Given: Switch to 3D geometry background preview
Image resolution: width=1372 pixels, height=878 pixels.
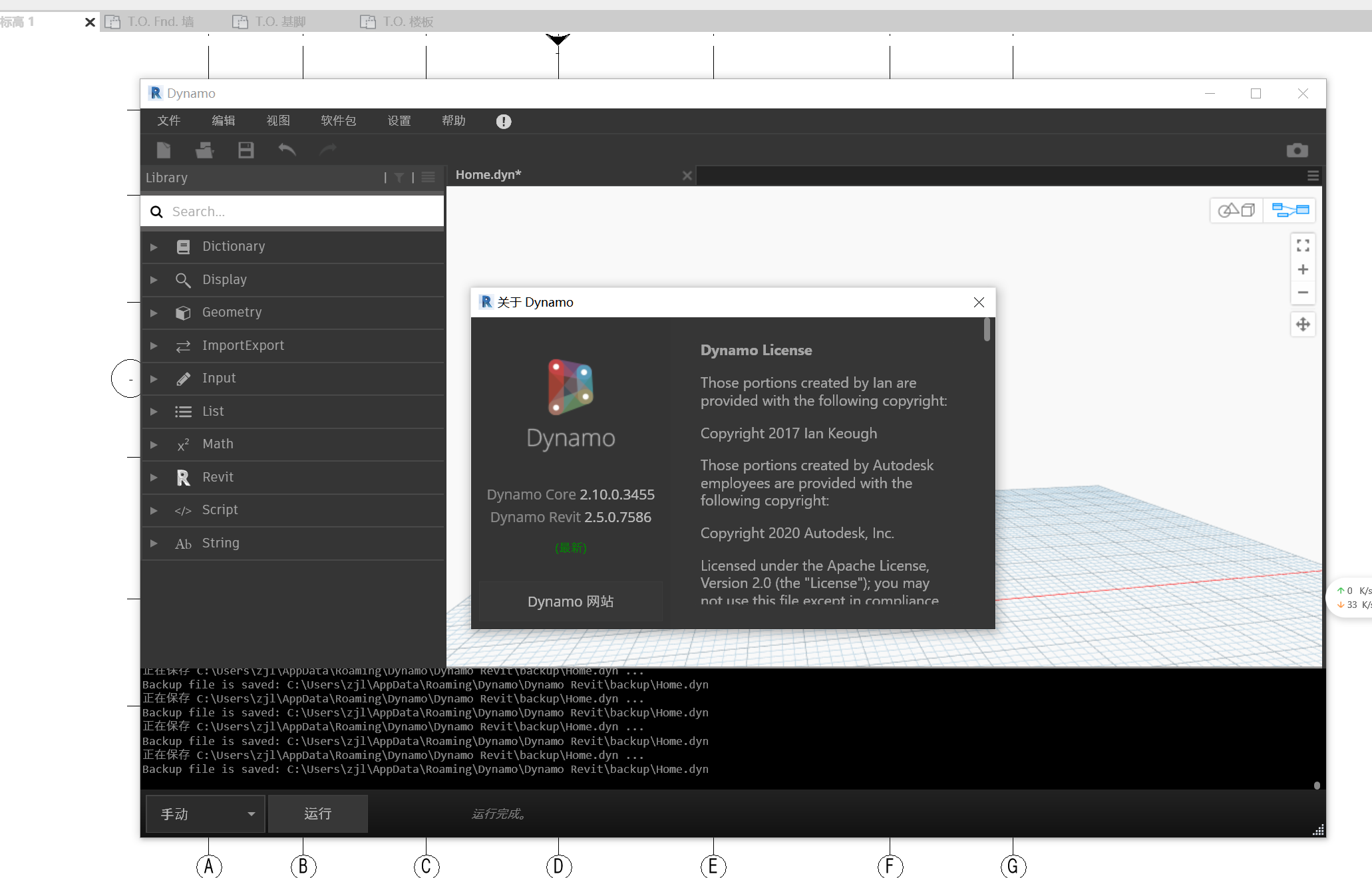Looking at the screenshot, I should [x=1236, y=211].
